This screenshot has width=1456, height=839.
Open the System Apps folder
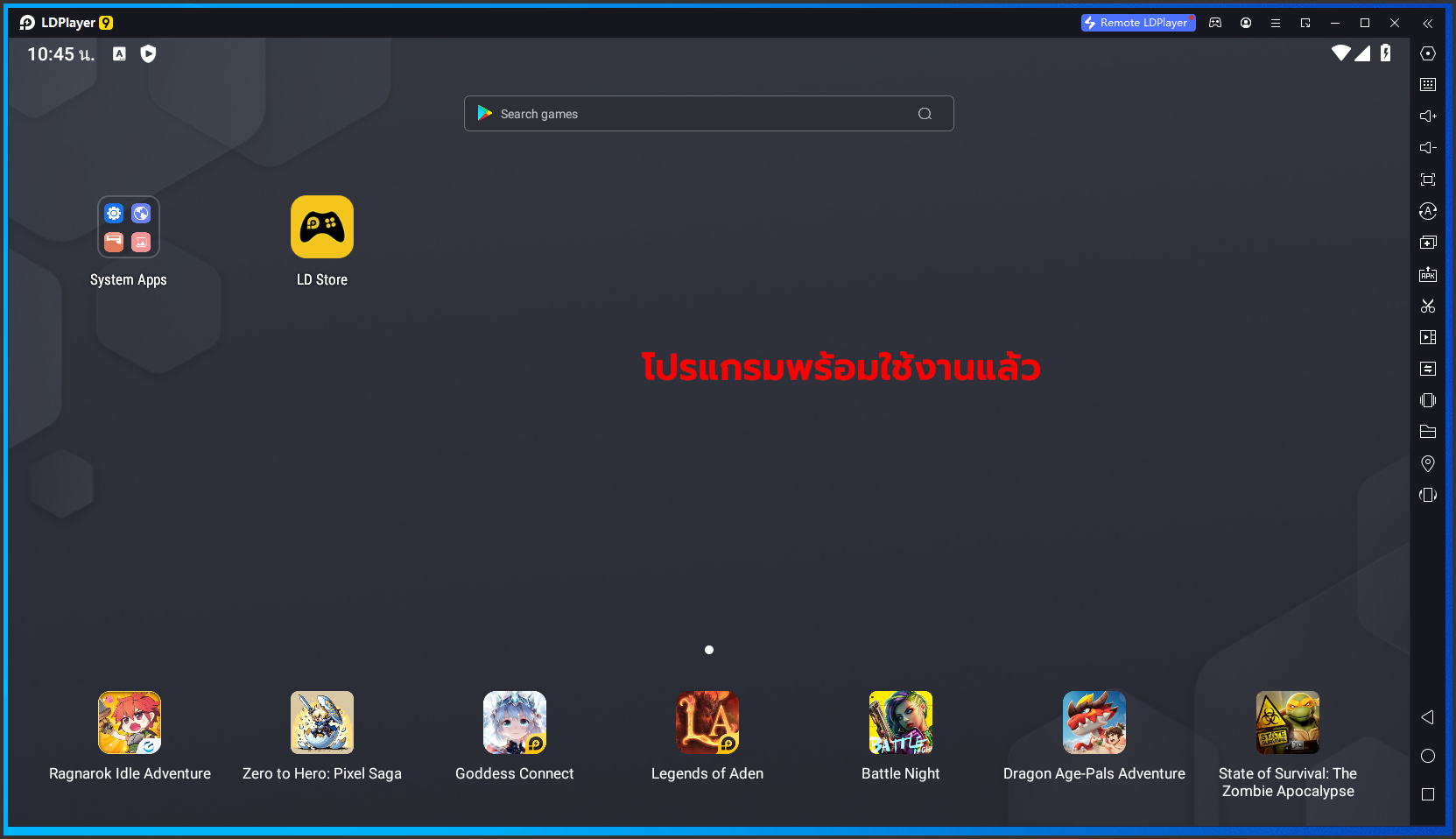click(128, 227)
